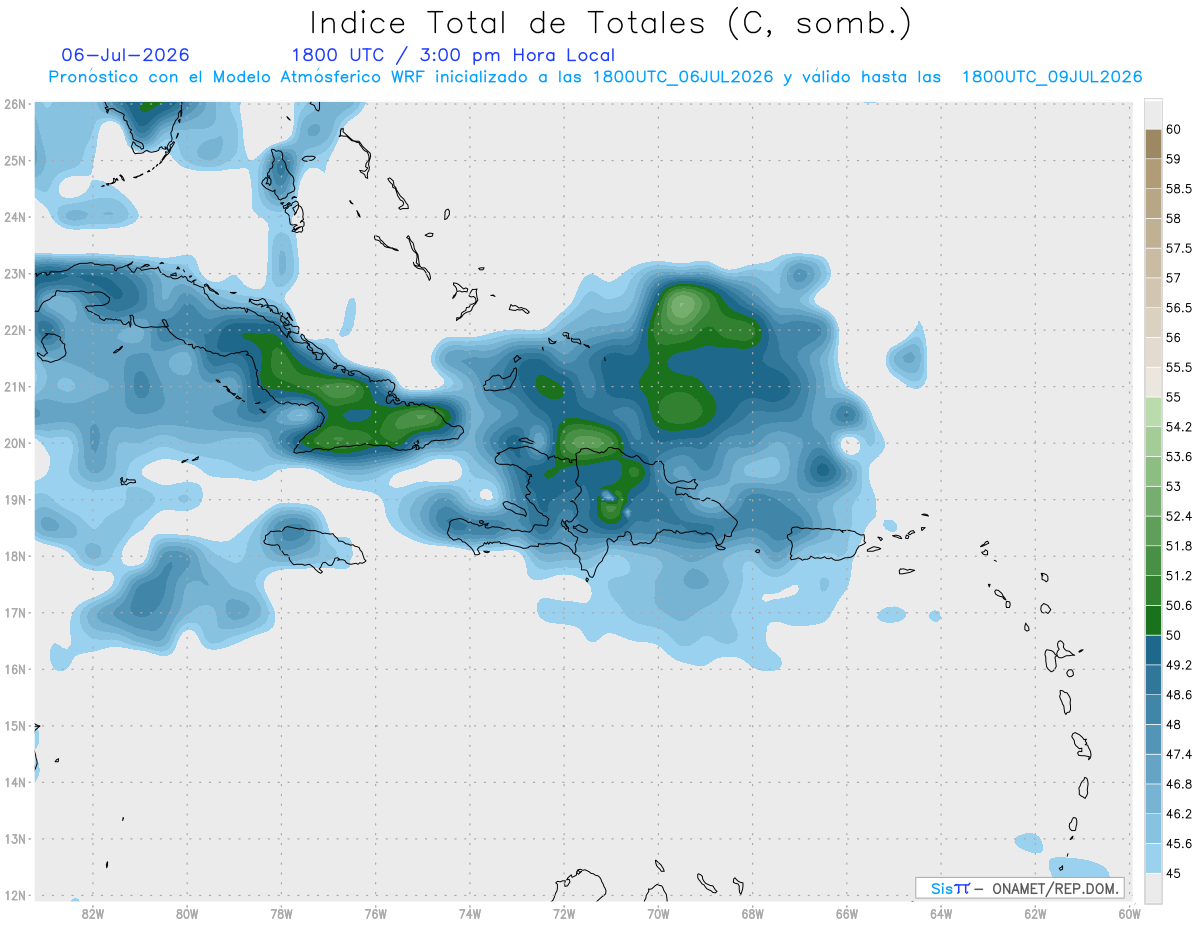The height and width of the screenshot is (927, 1200).
Task: Click the green legend band between 52.4 and 53
Action: tap(1153, 501)
